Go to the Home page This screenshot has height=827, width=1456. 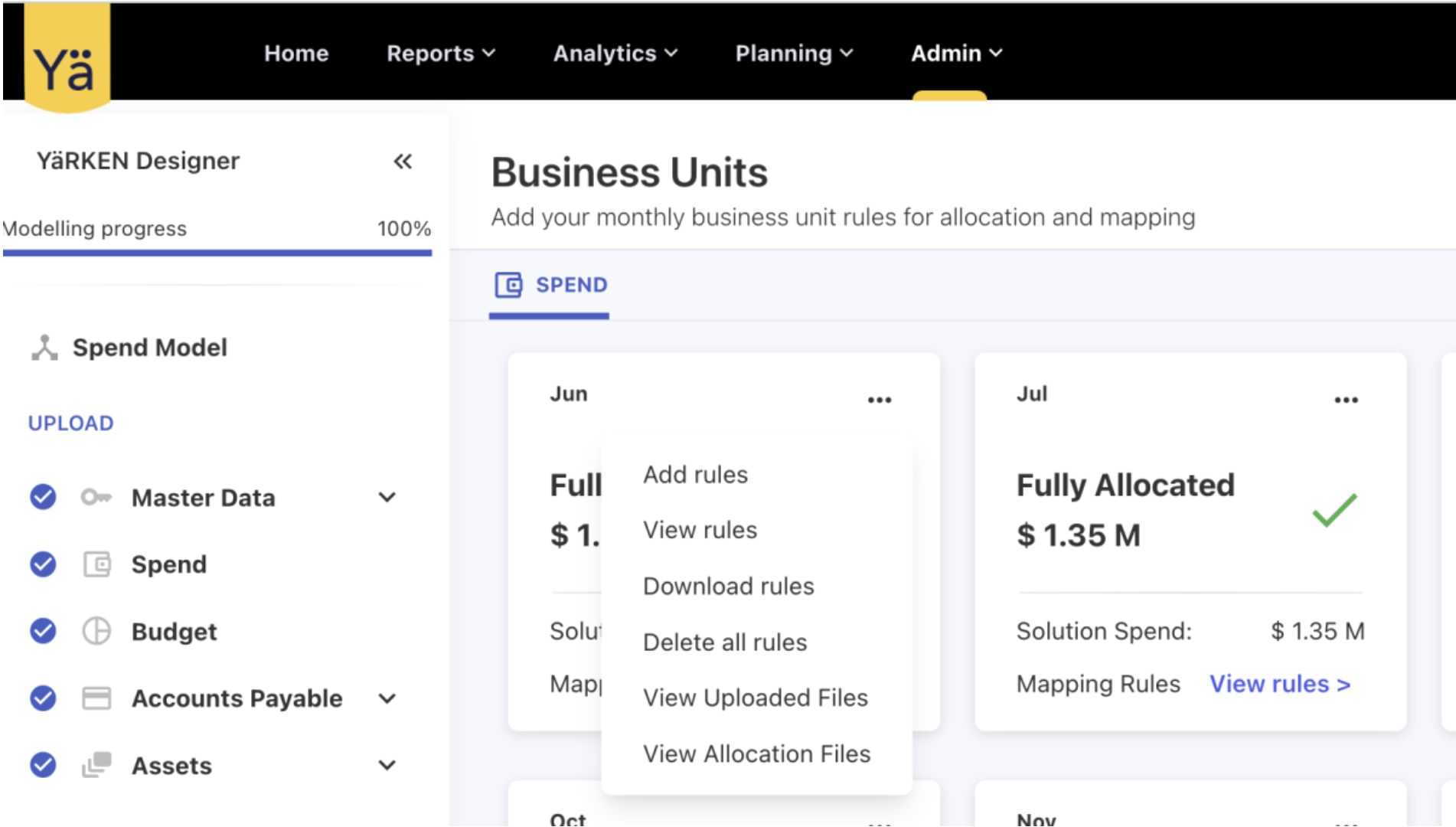point(296,54)
